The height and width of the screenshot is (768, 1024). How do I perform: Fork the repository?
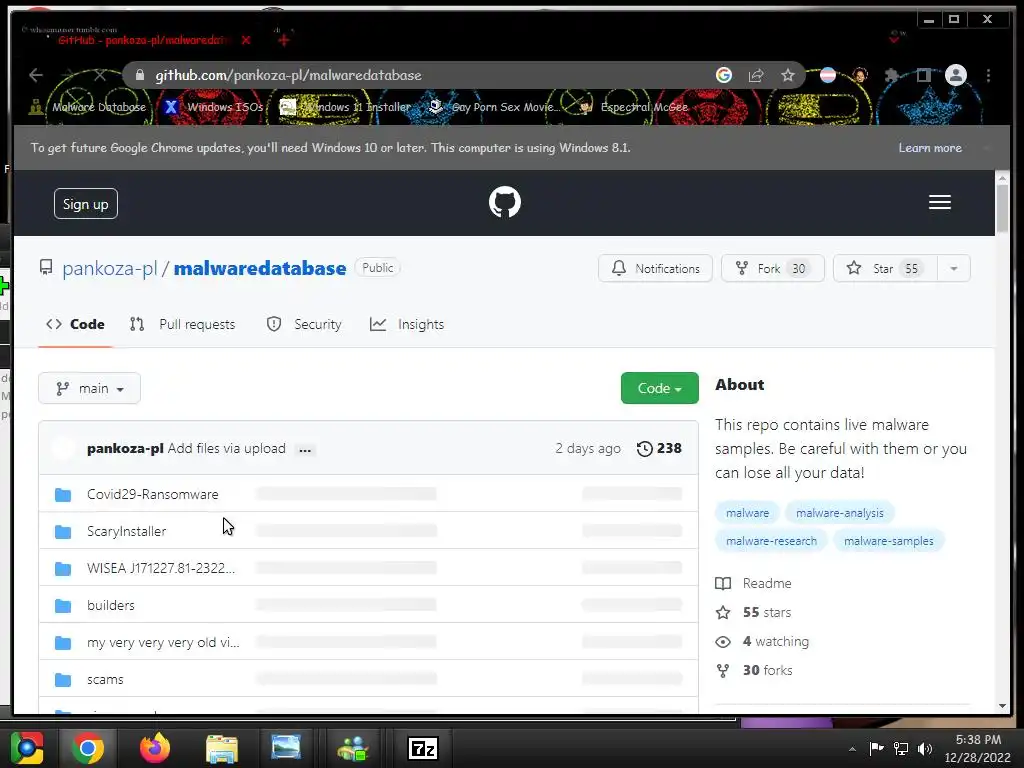773,268
